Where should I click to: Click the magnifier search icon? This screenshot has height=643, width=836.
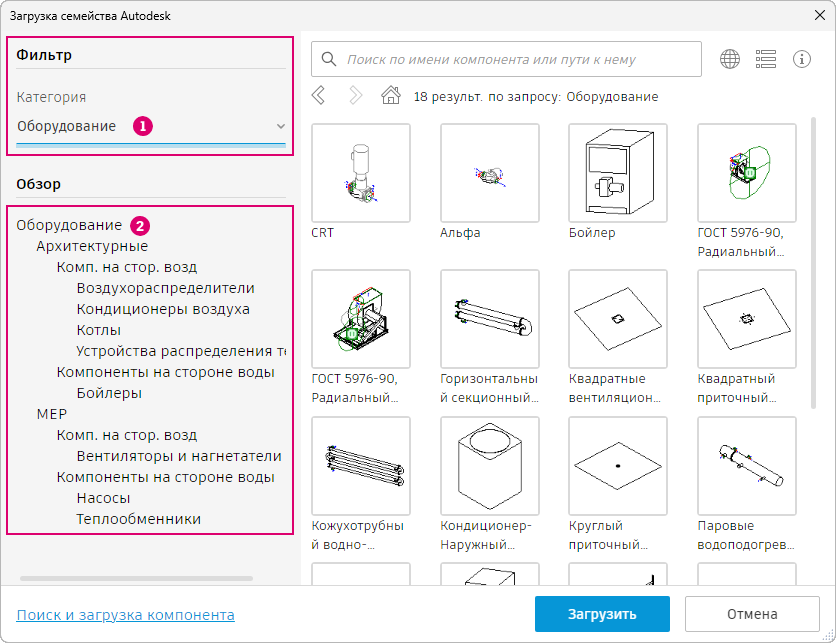coord(329,59)
